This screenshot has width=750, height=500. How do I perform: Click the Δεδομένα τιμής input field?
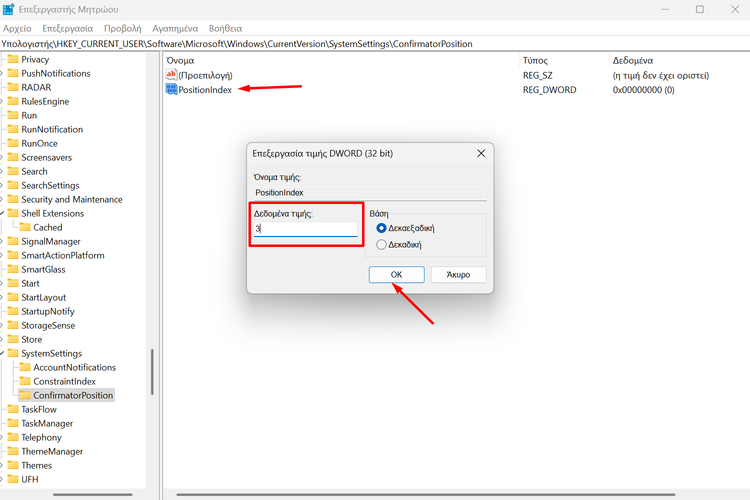point(305,229)
